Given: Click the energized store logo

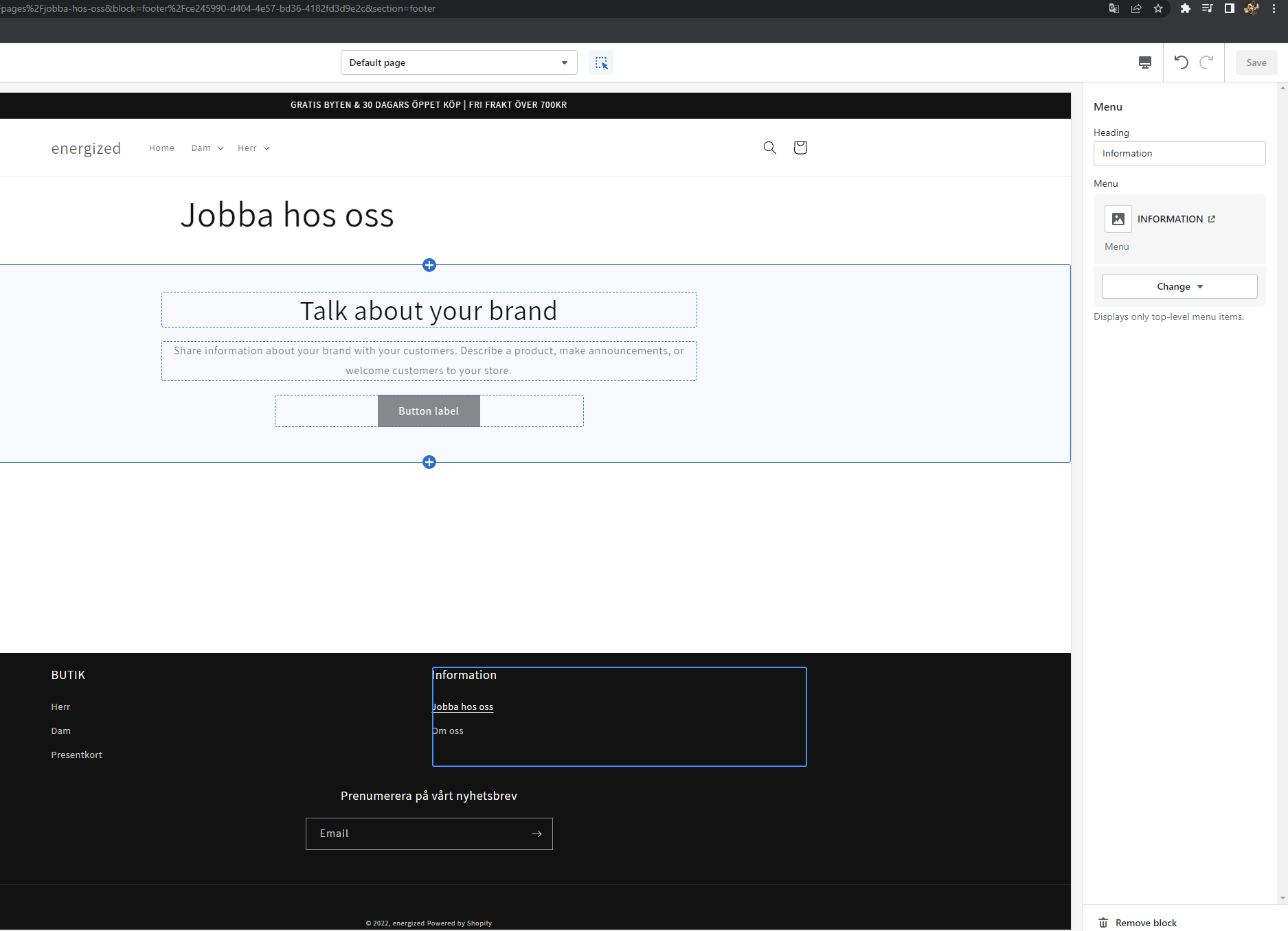Looking at the screenshot, I should 86,148.
